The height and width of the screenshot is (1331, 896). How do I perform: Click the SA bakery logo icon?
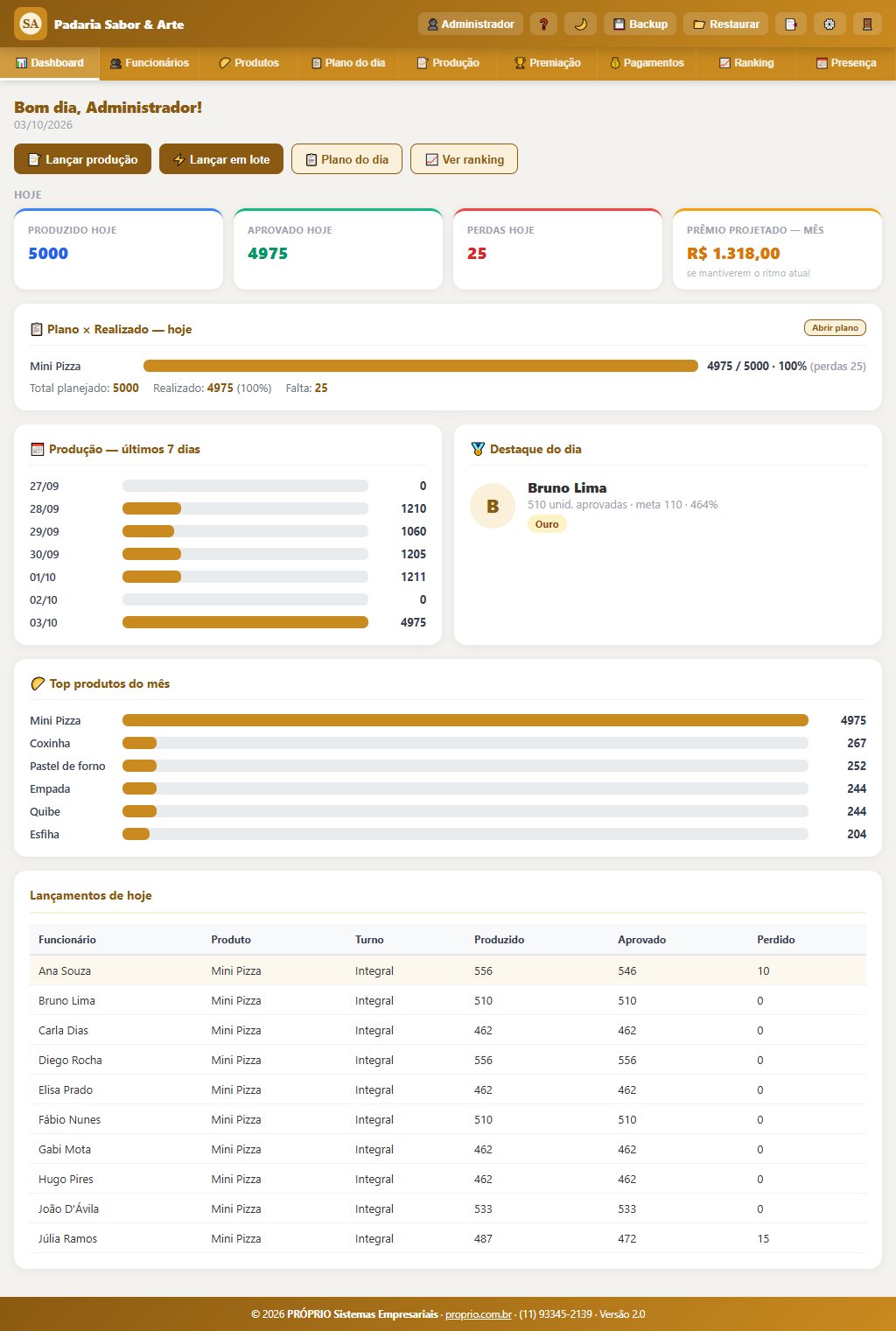[x=31, y=24]
